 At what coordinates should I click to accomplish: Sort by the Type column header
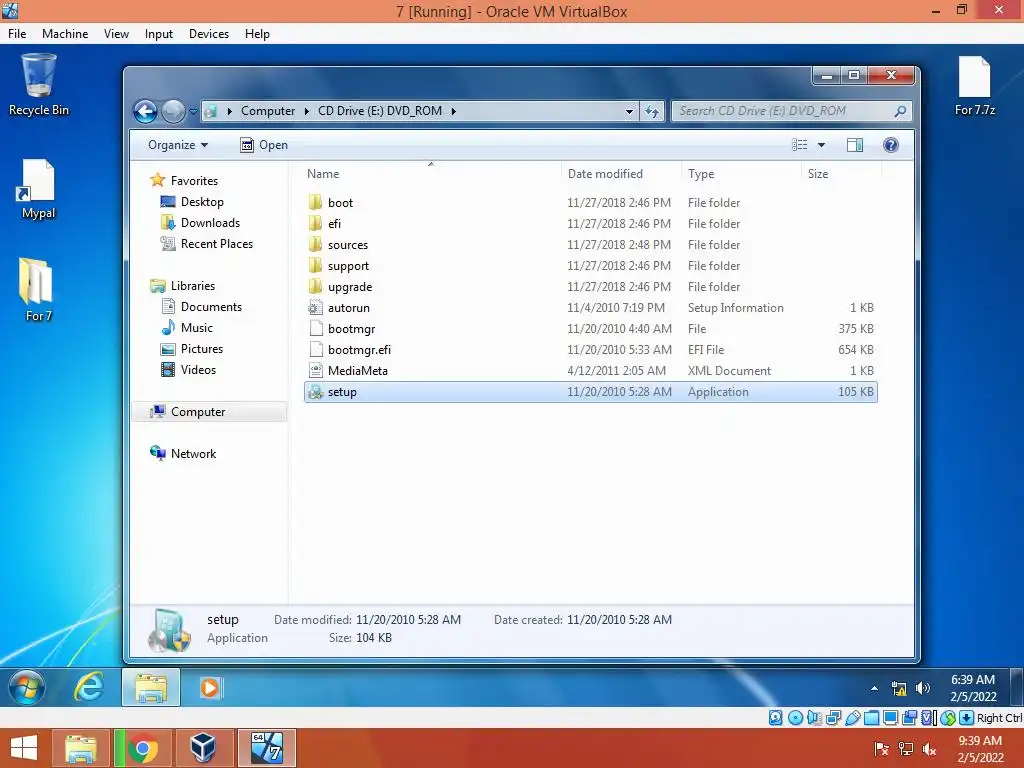click(x=741, y=174)
